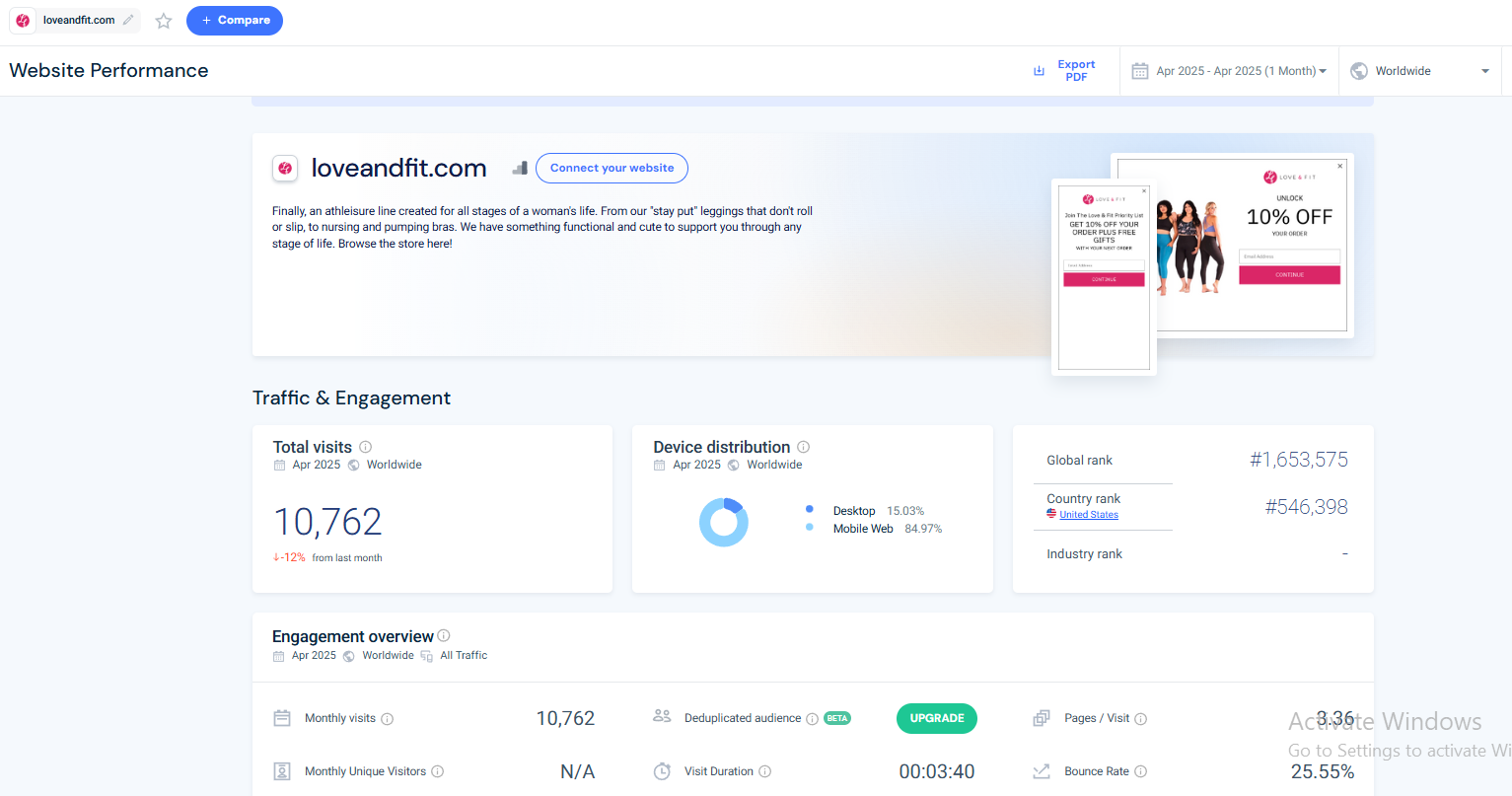Click the Desktop legend color dot
The width and height of the screenshot is (1512, 796).
(810, 510)
